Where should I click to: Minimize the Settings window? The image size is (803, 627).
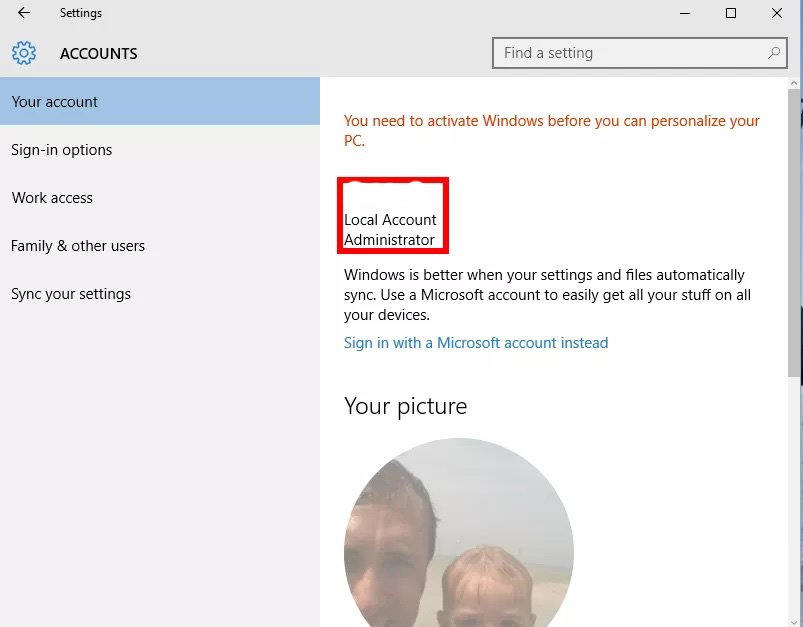point(684,13)
